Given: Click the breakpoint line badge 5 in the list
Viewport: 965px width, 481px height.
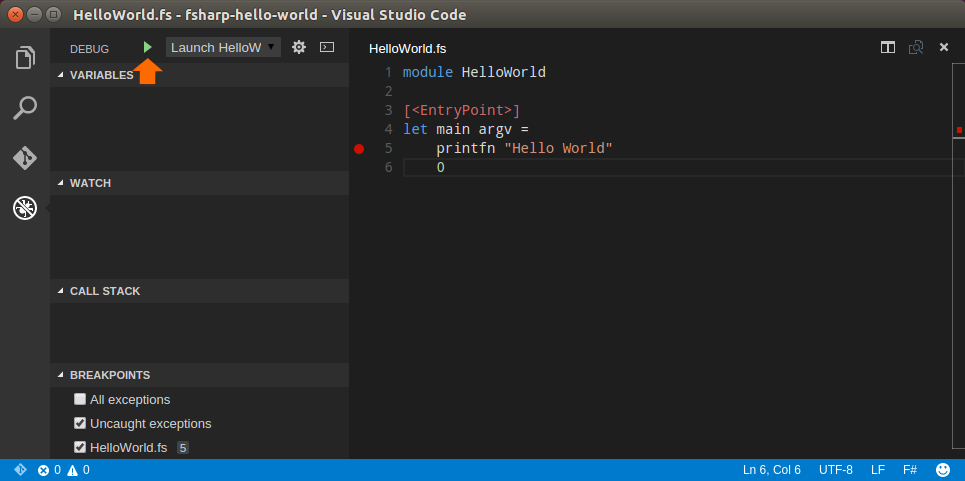Looking at the screenshot, I should (x=183, y=448).
